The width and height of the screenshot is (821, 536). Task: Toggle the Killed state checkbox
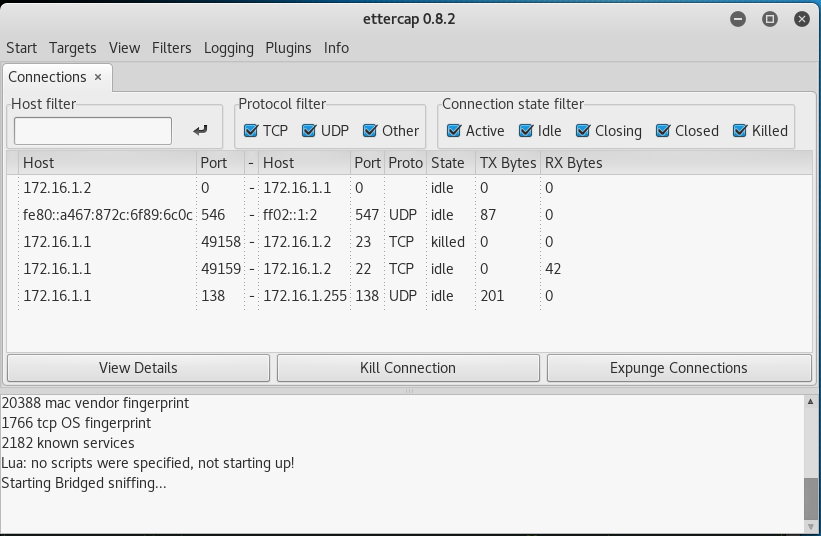(x=740, y=130)
